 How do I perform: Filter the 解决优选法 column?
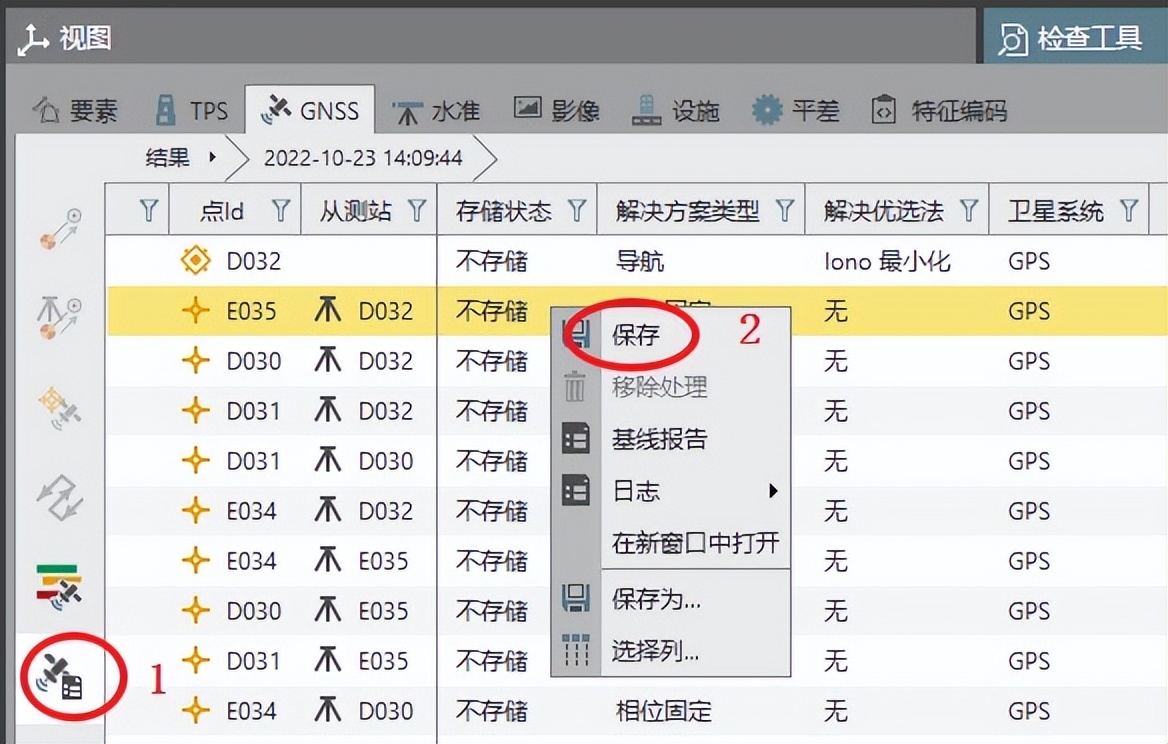point(969,211)
